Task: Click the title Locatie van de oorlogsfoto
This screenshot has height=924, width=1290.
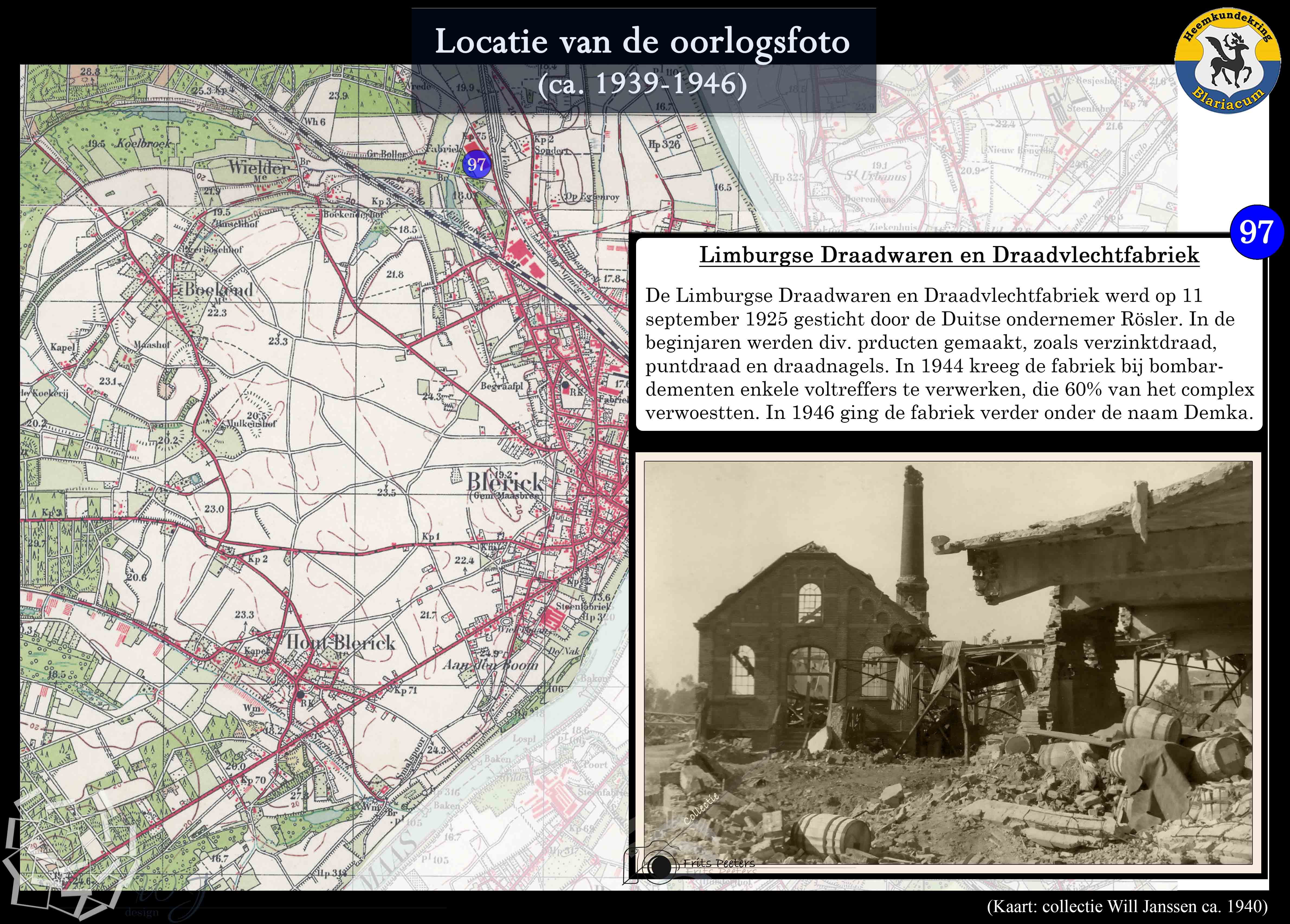Action: point(643,41)
